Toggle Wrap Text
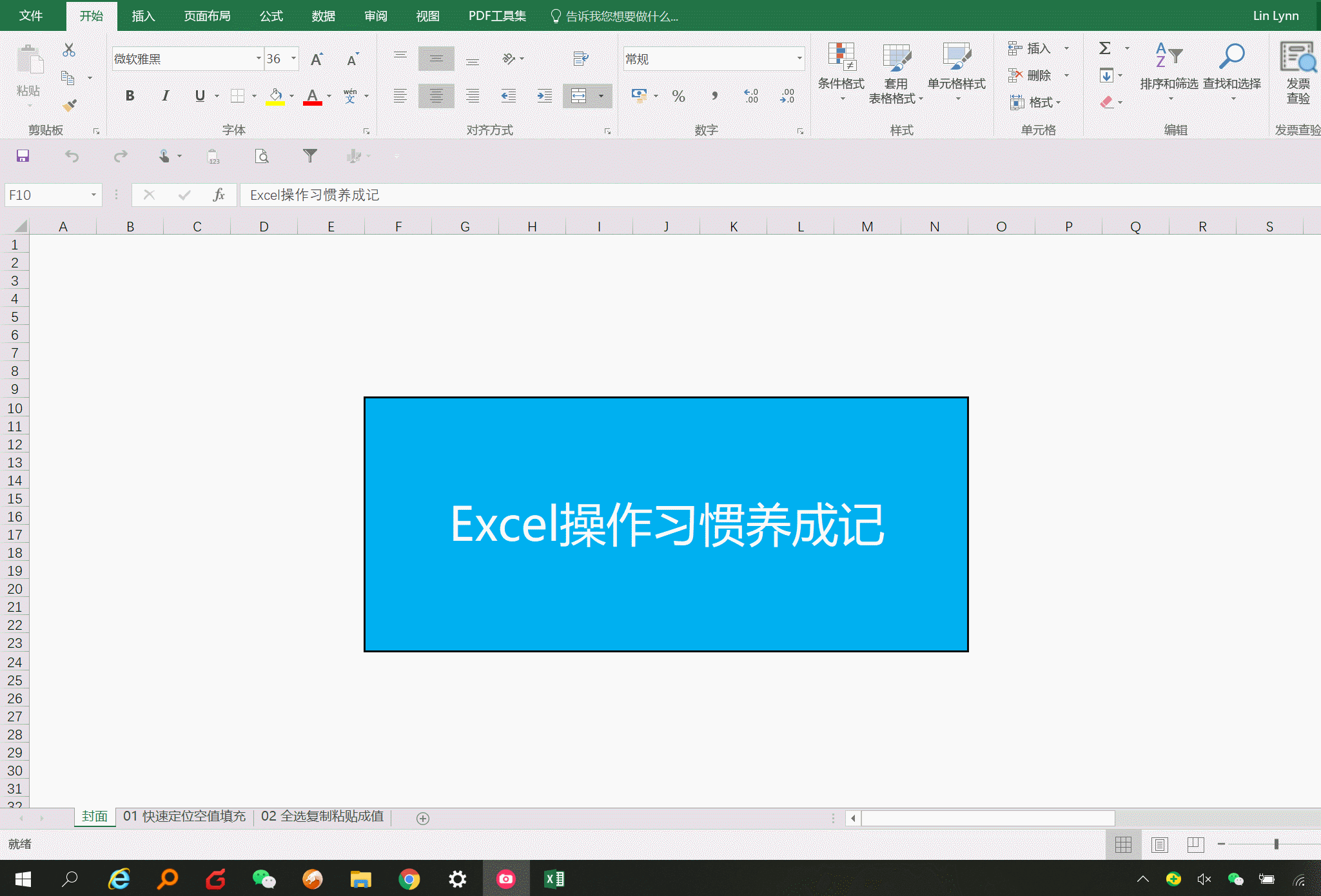The height and width of the screenshot is (896, 1321). [581, 59]
